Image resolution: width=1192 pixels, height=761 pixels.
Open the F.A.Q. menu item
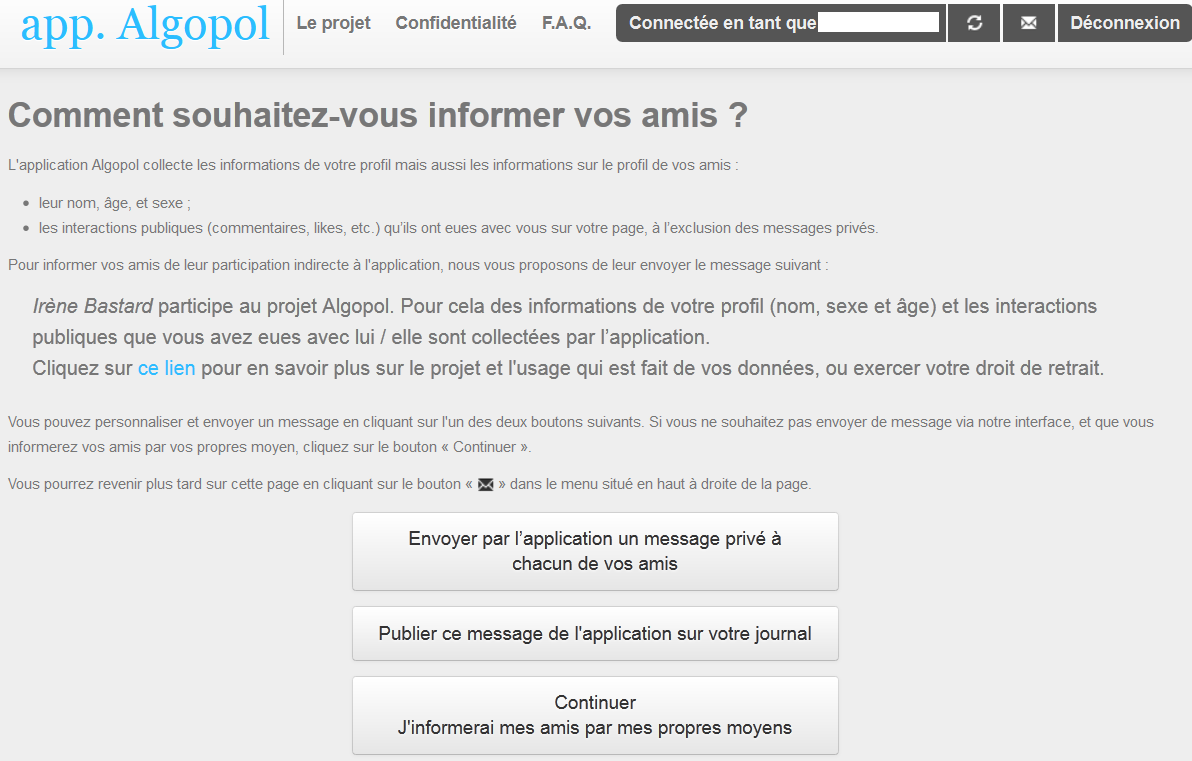pyautogui.click(x=566, y=23)
